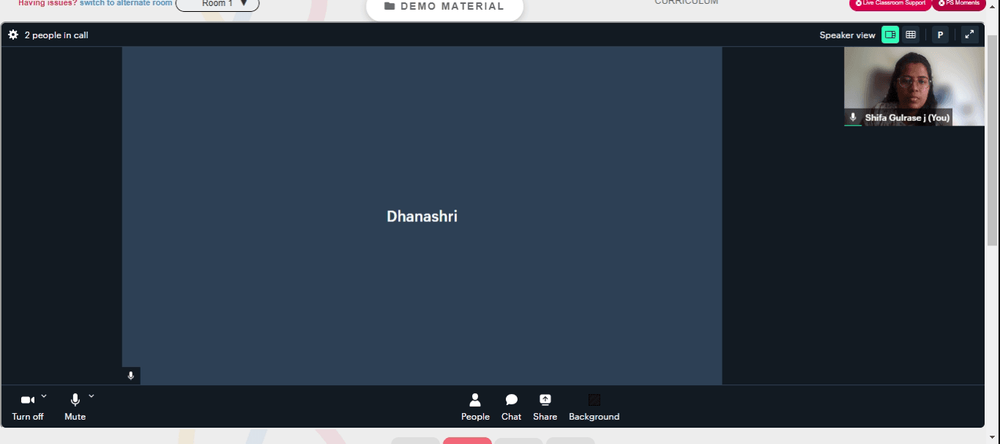
Task: Open call settings gear icon
Action: click(x=13, y=35)
